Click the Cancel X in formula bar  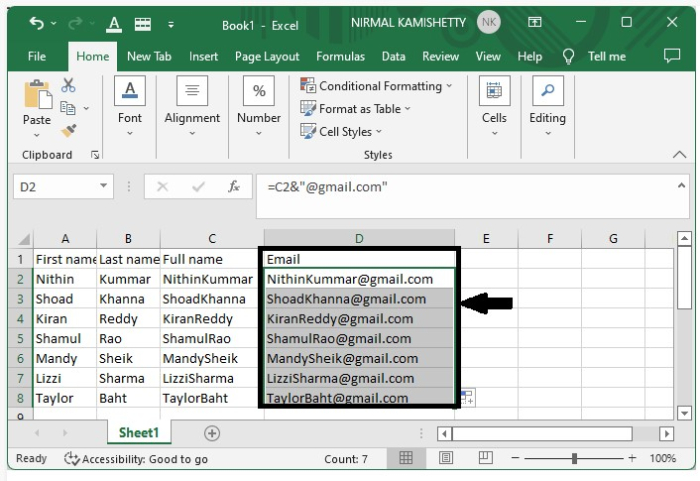tap(162, 187)
